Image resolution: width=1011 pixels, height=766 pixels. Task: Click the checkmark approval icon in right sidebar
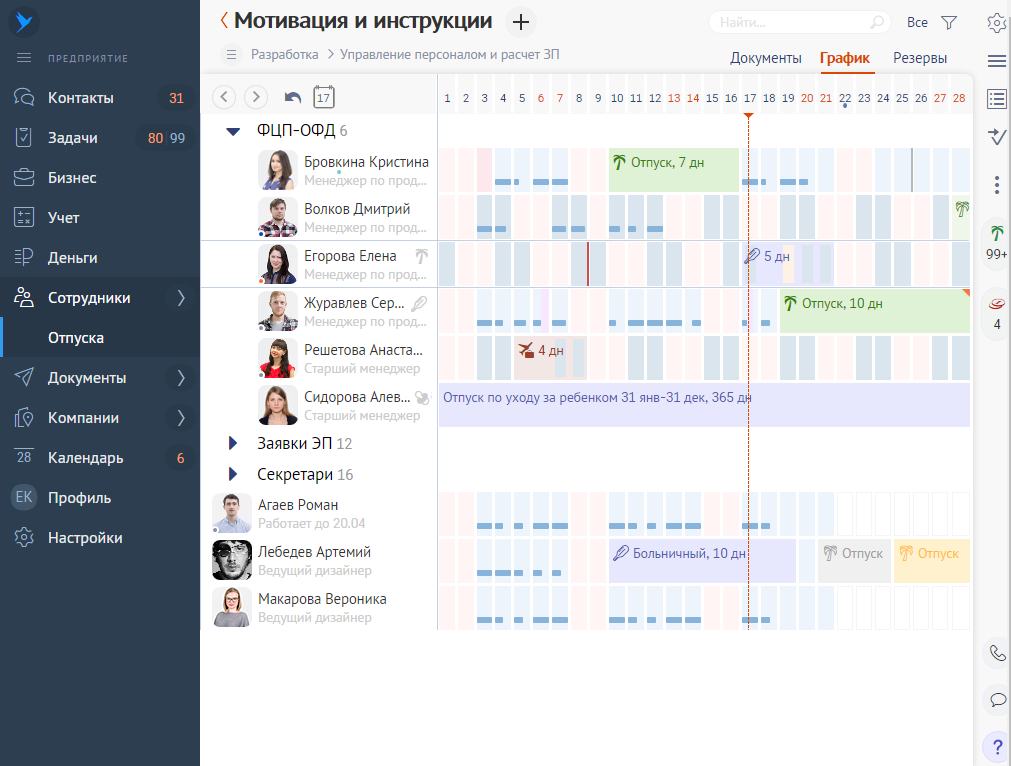pos(995,137)
